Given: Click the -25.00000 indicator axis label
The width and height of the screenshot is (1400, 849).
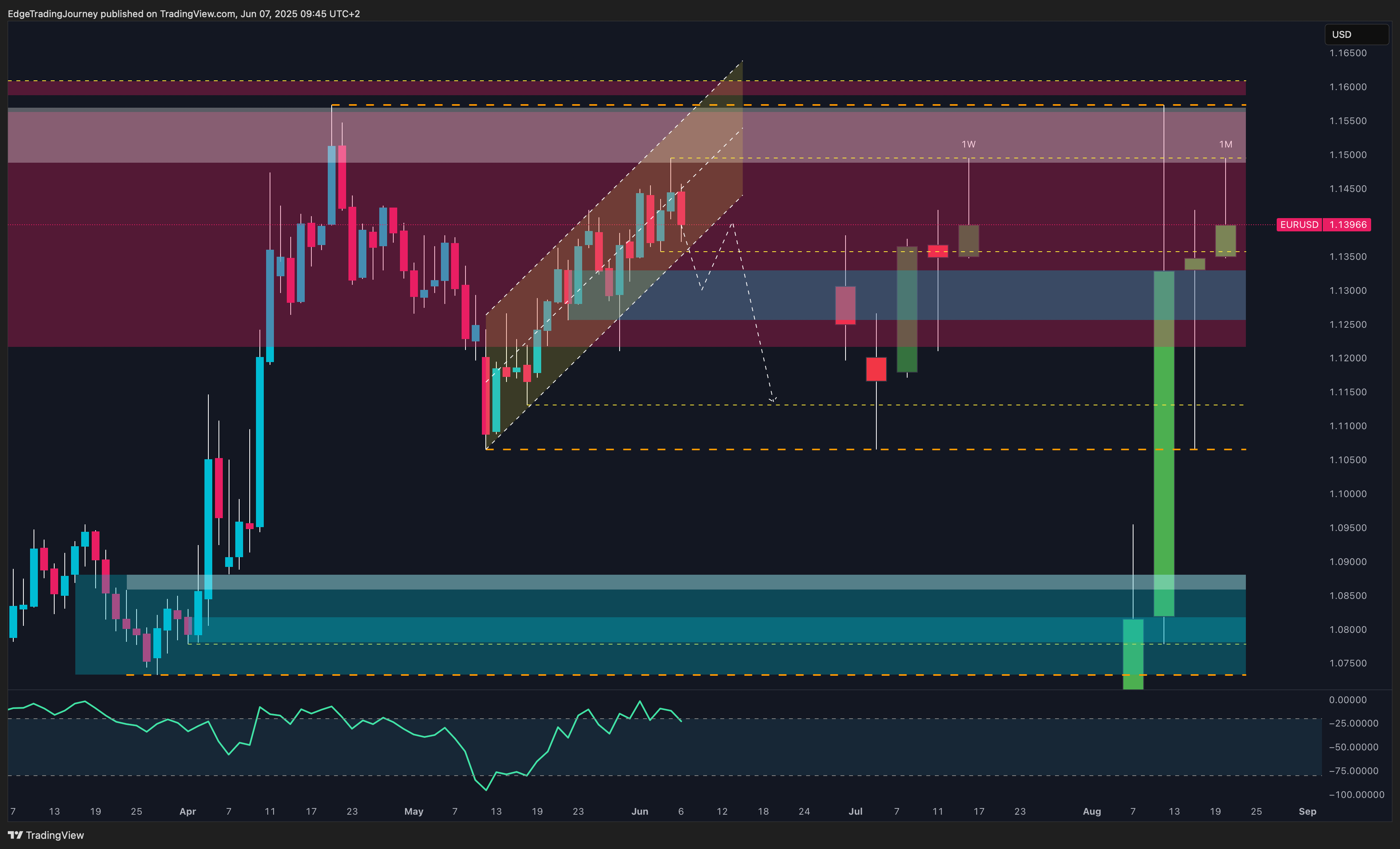Looking at the screenshot, I should [1354, 723].
